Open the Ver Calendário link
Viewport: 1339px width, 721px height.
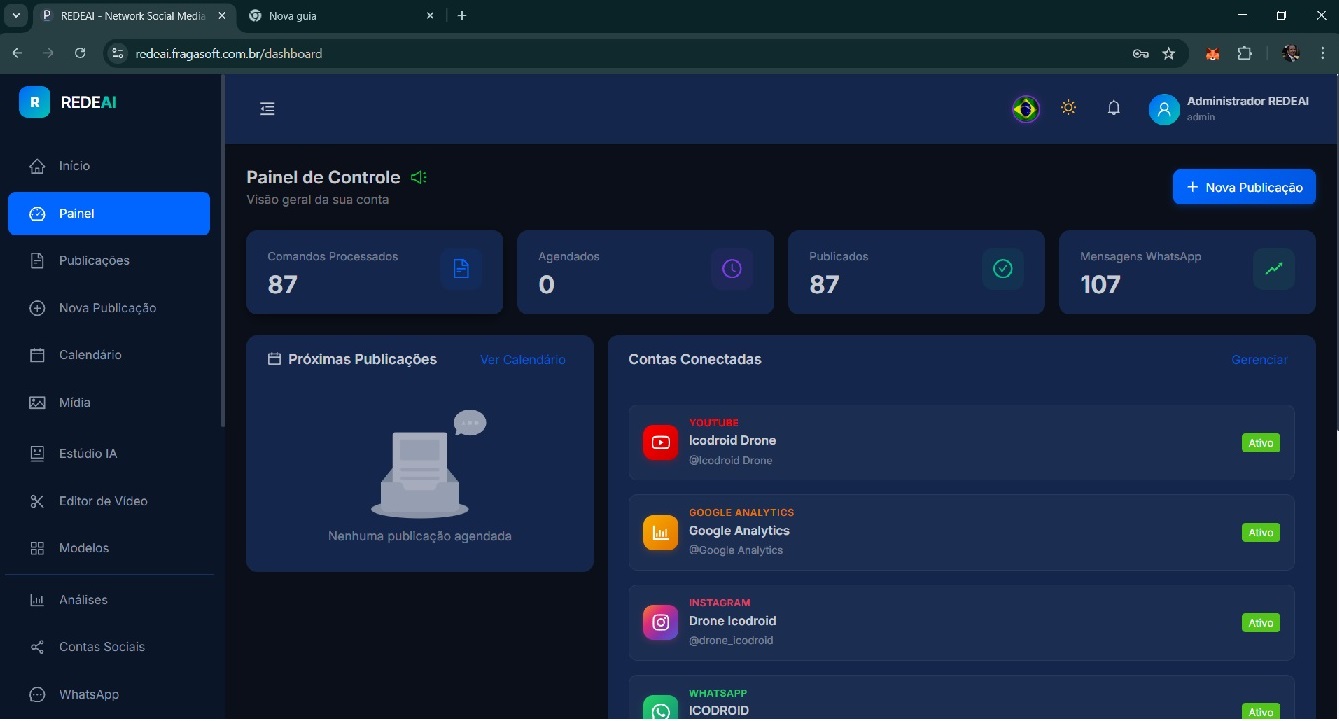tap(522, 360)
